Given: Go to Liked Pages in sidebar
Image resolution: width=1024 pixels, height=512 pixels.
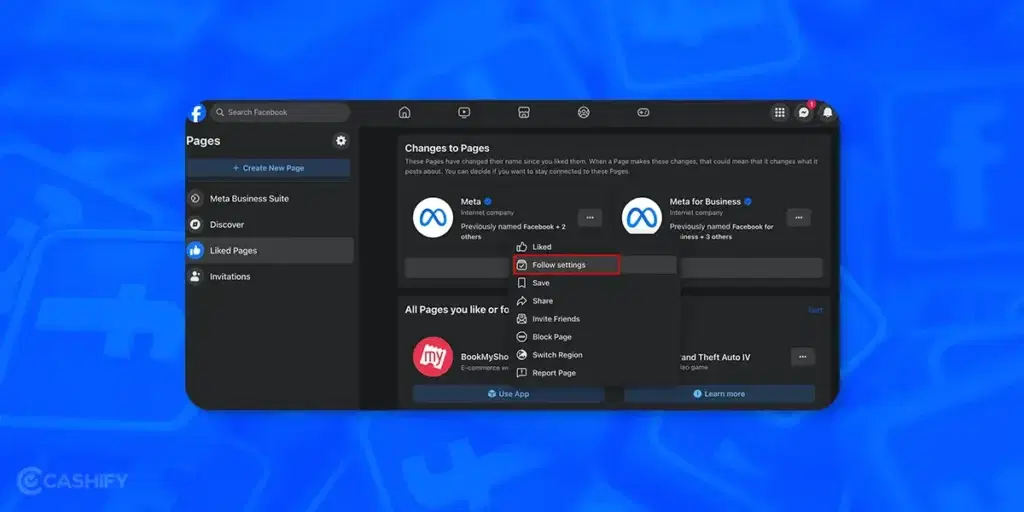Looking at the screenshot, I should (x=270, y=251).
